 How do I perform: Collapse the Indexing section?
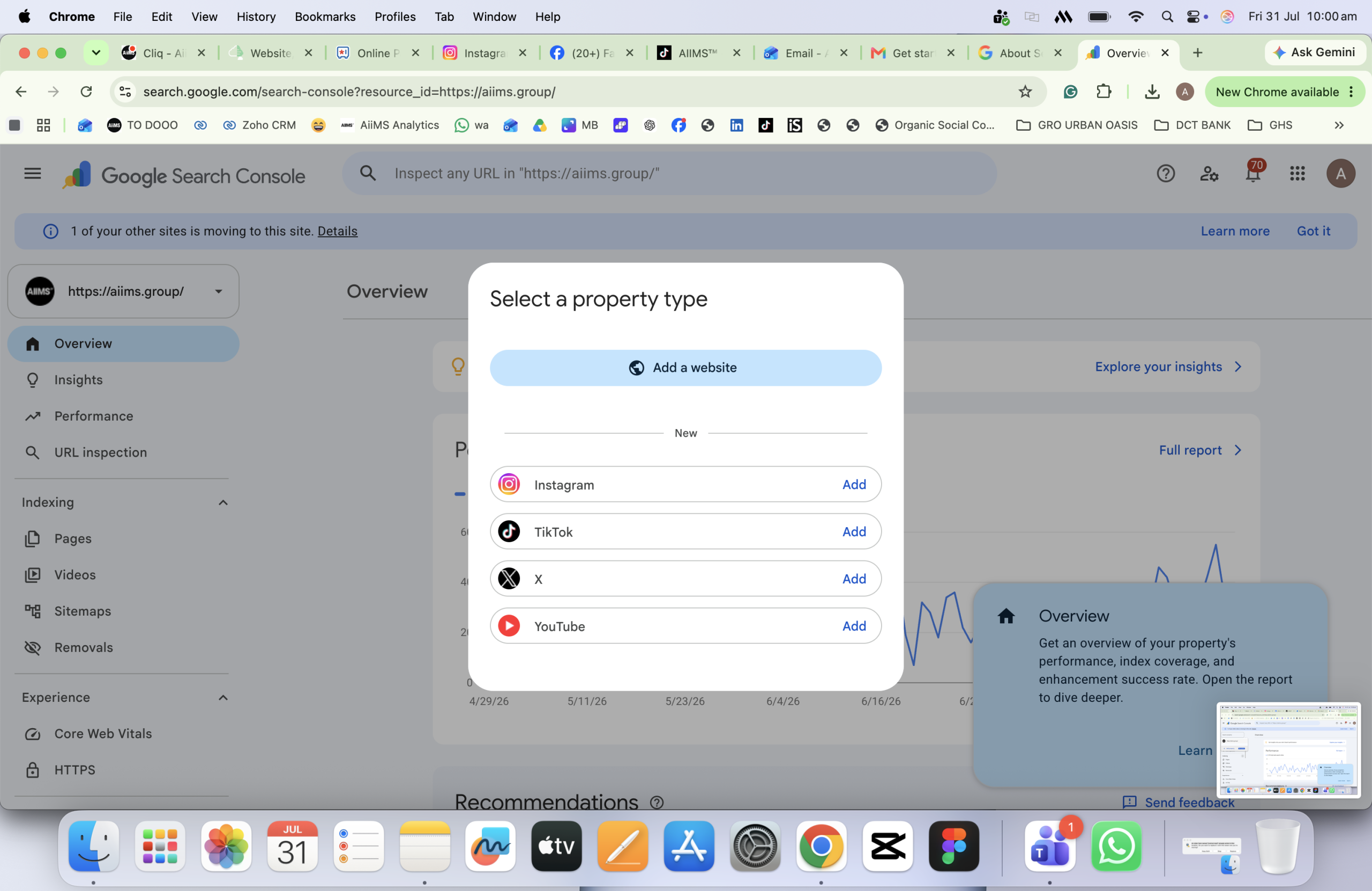click(223, 503)
